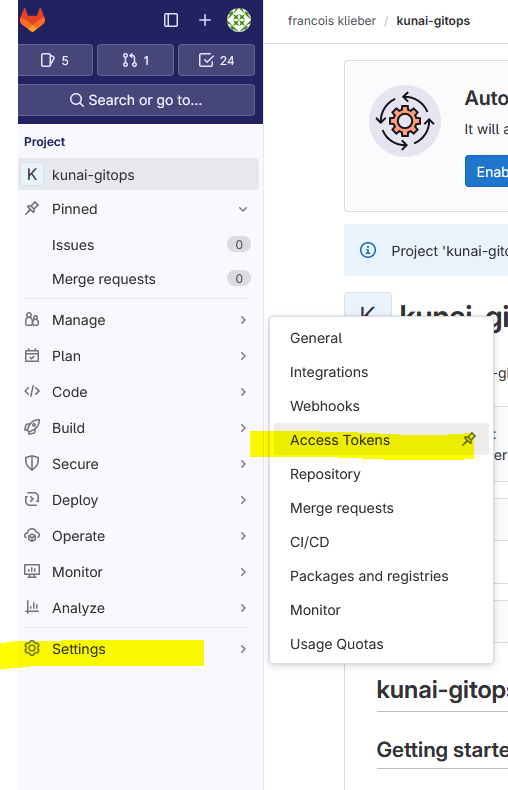Click the Merge requests count badge
This screenshot has width=508, height=790.
click(x=239, y=279)
